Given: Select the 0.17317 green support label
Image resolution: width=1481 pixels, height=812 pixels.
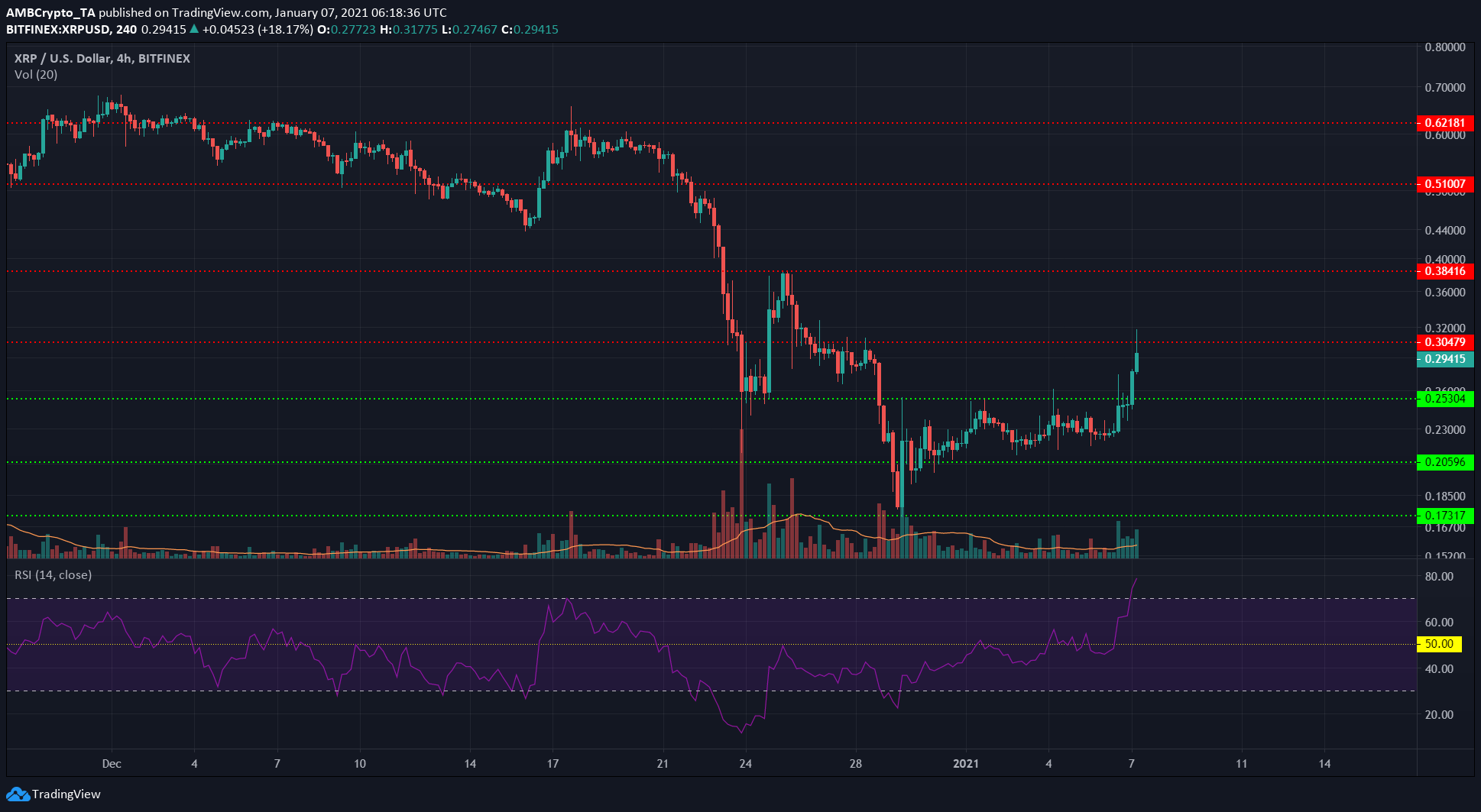Looking at the screenshot, I should tap(1445, 516).
